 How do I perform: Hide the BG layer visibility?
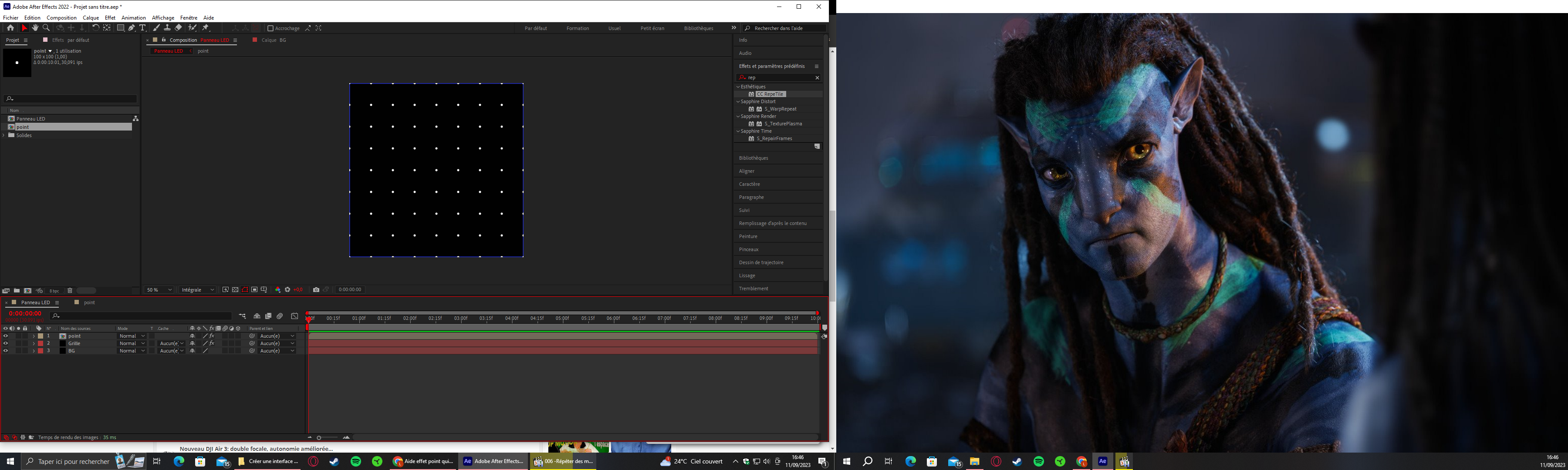coord(6,351)
